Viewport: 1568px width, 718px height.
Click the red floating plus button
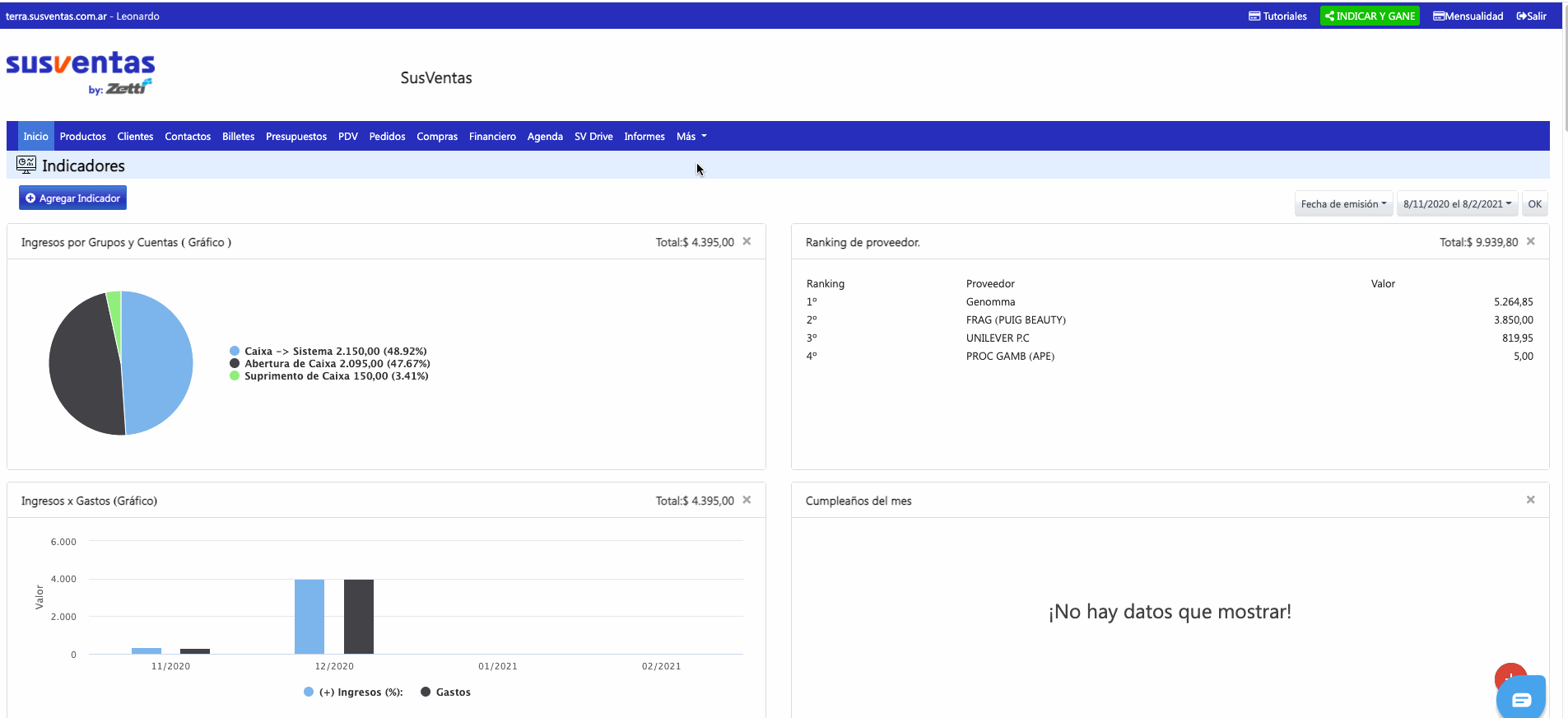(x=1510, y=671)
